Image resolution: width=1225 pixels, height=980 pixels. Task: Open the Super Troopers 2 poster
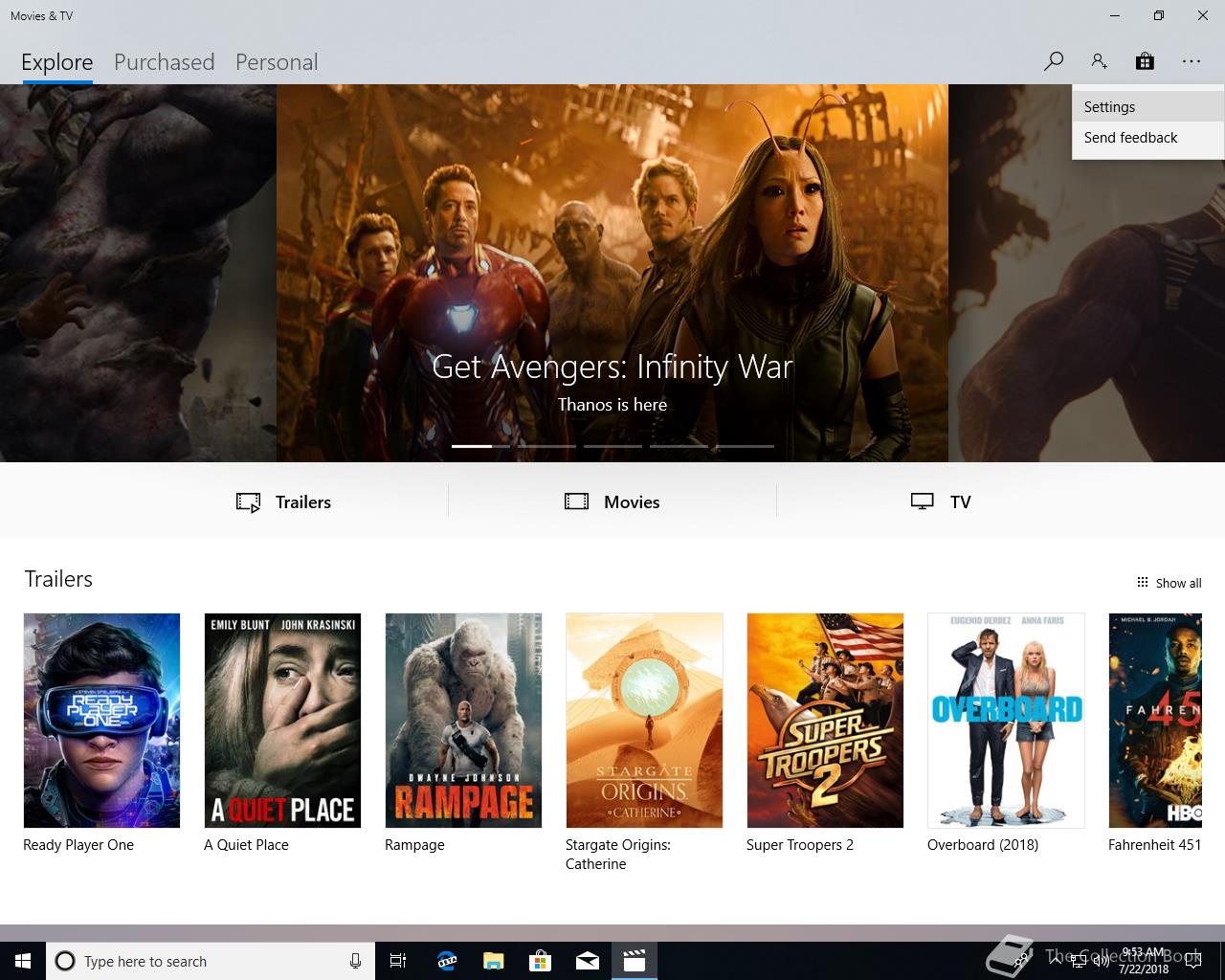point(825,721)
